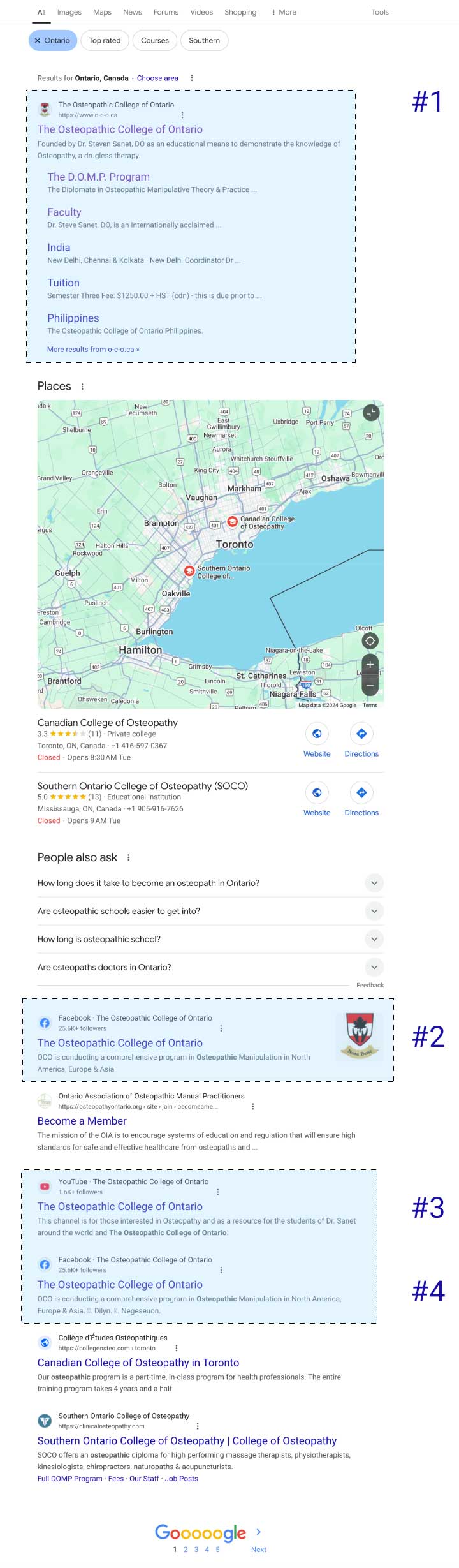
Task: Center the map on my location
Action: click(x=370, y=640)
